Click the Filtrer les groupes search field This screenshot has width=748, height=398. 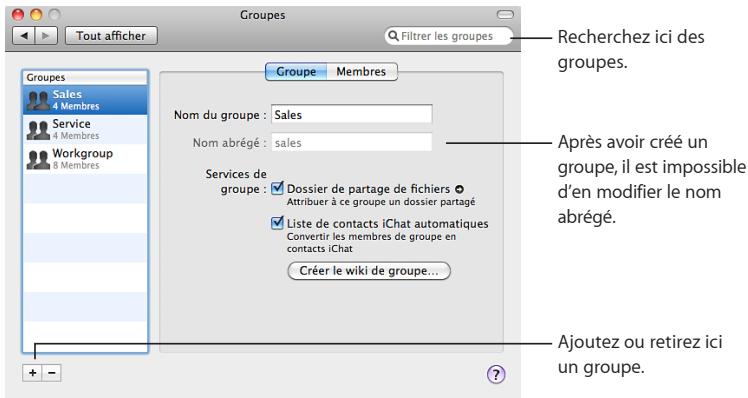click(x=448, y=36)
